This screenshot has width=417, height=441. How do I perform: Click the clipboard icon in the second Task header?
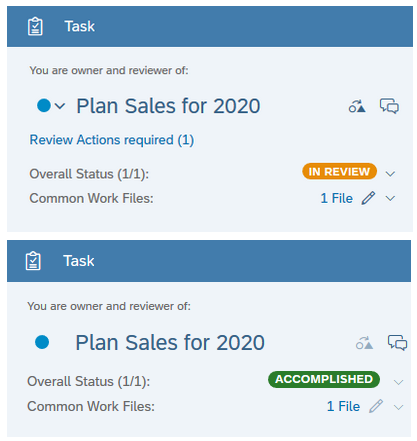click(33, 261)
